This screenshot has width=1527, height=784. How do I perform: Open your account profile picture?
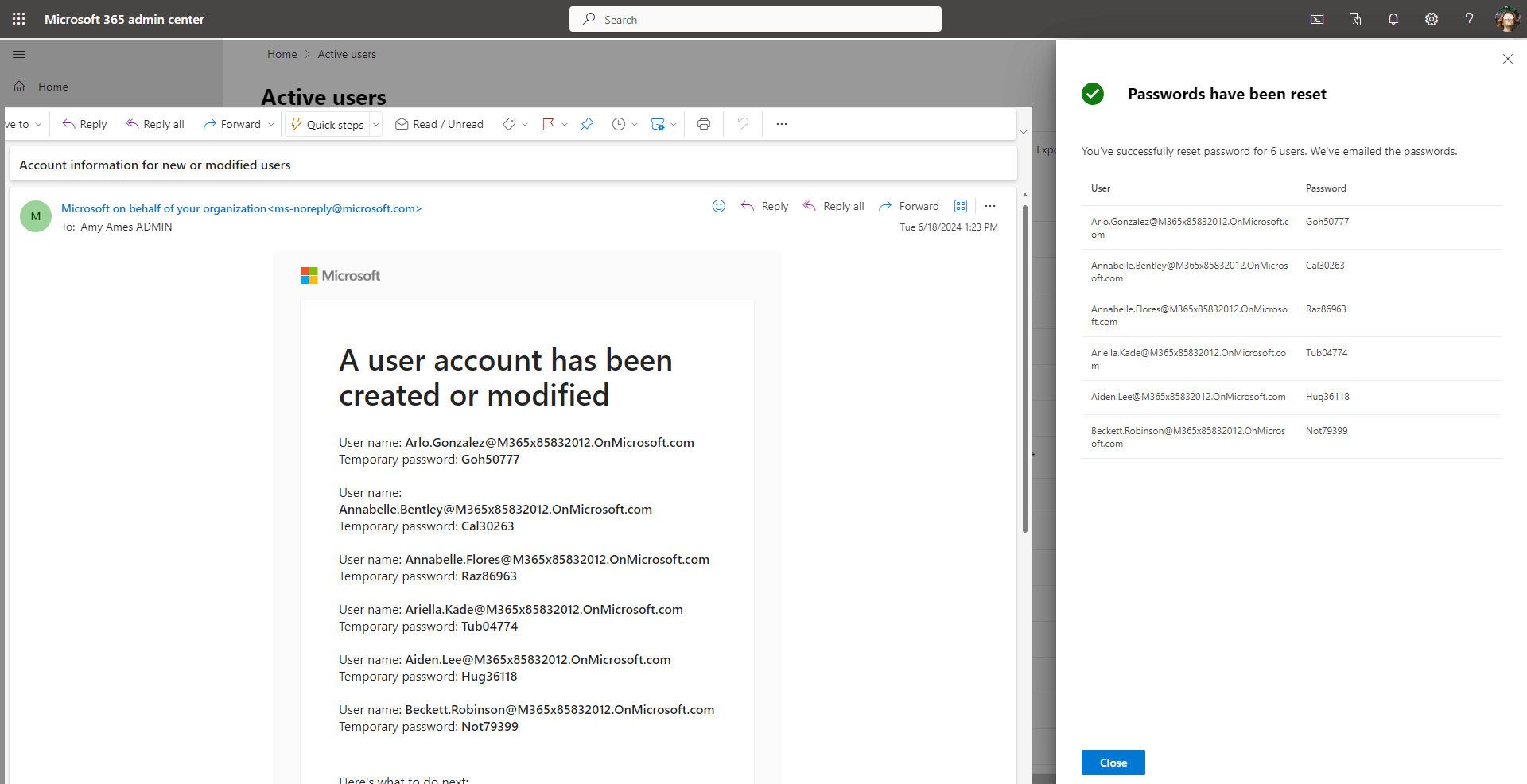pyautogui.click(x=1508, y=18)
